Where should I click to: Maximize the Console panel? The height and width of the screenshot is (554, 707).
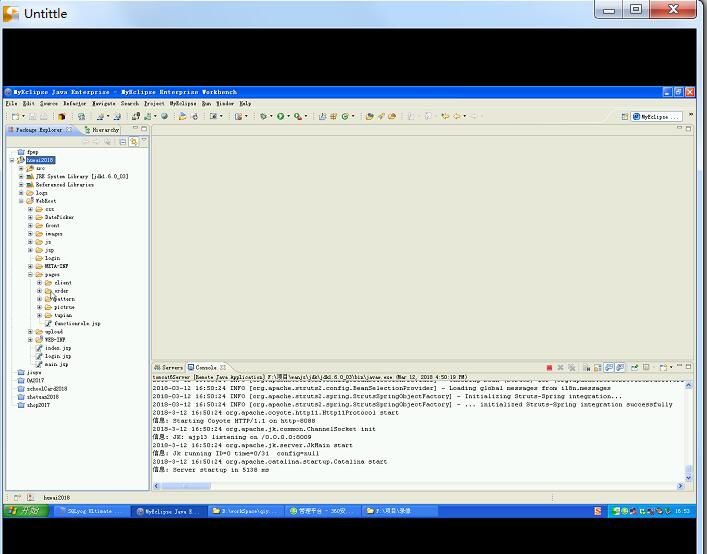pyautogui.click(x=689, y=367)
